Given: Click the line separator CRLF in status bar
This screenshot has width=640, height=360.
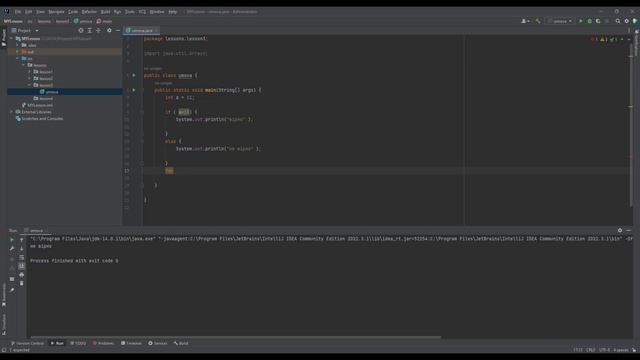Looking at the screenshot, I should (591, 350).
